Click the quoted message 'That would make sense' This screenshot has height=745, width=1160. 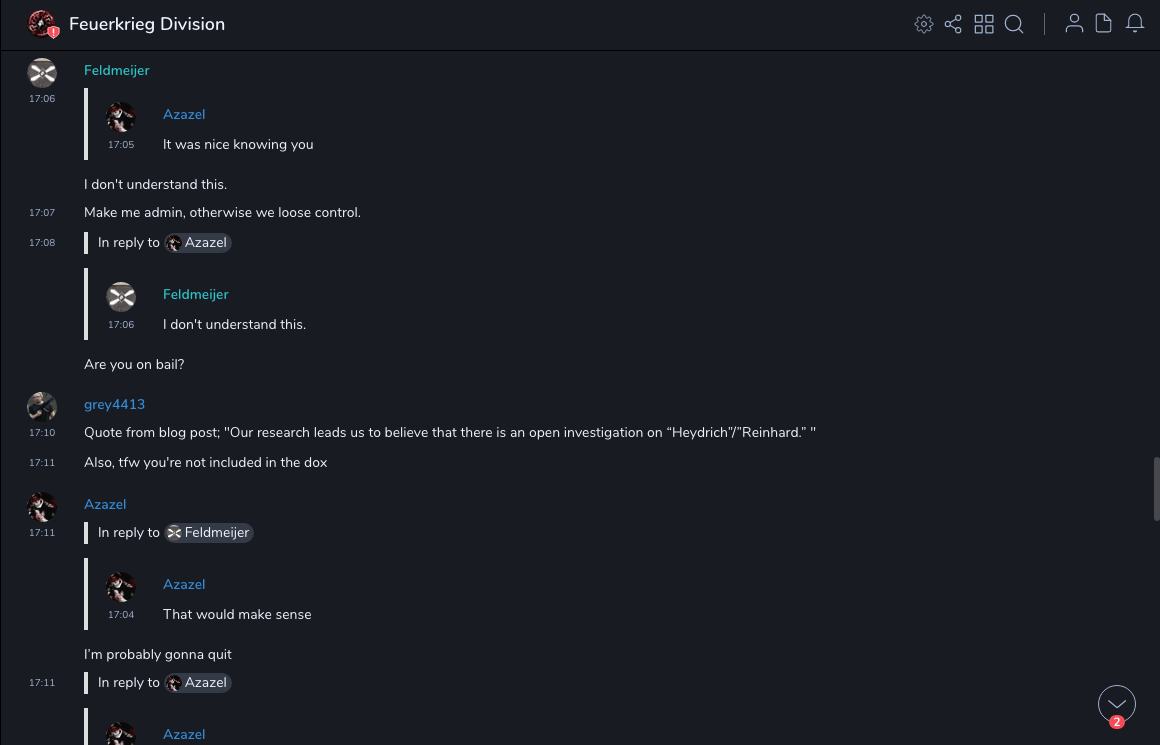237,614
